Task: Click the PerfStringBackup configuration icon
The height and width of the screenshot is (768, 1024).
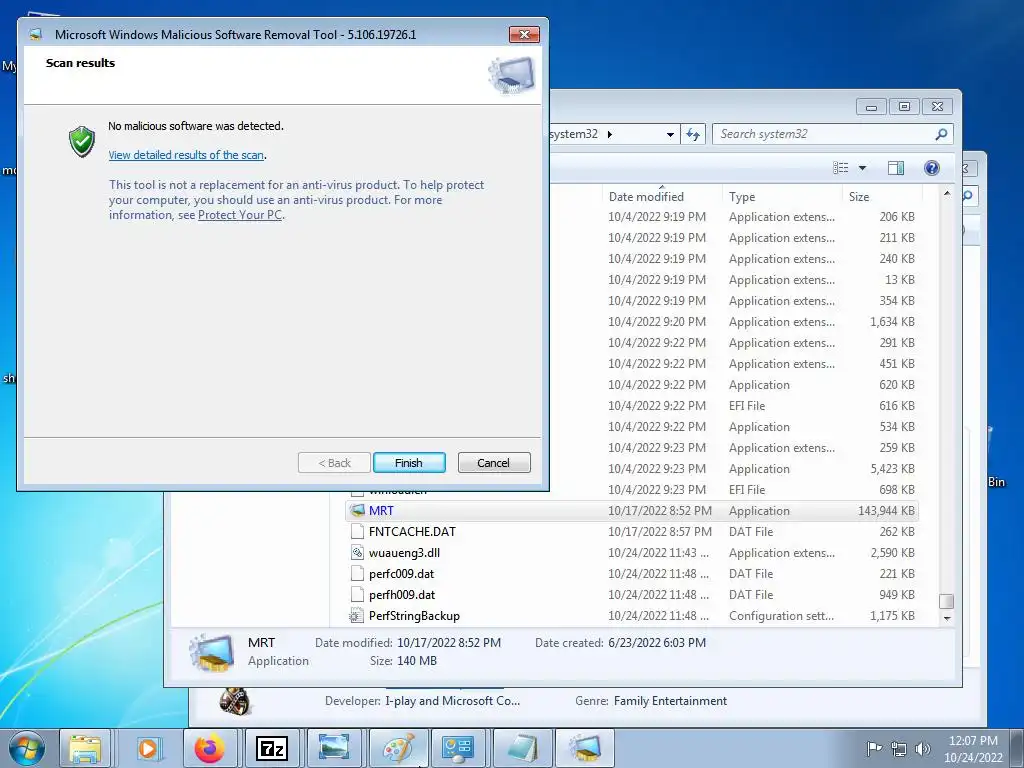Action: point(357,615)
